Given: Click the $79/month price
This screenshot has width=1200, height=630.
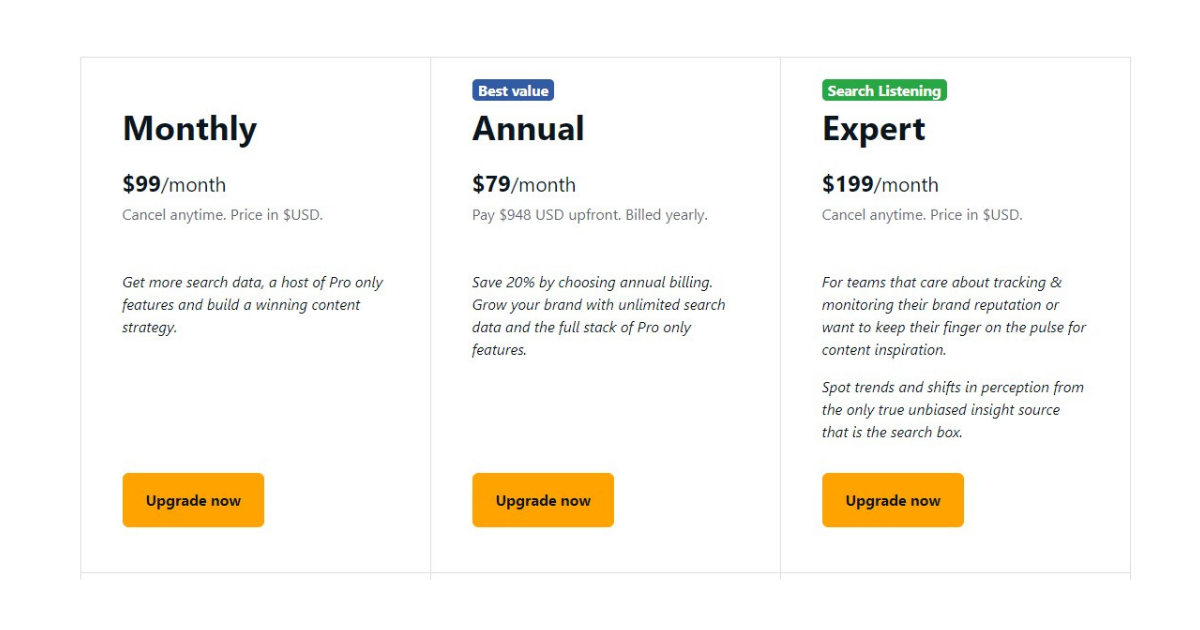Looking at the screenshot, I should click(x=524, y=184).
